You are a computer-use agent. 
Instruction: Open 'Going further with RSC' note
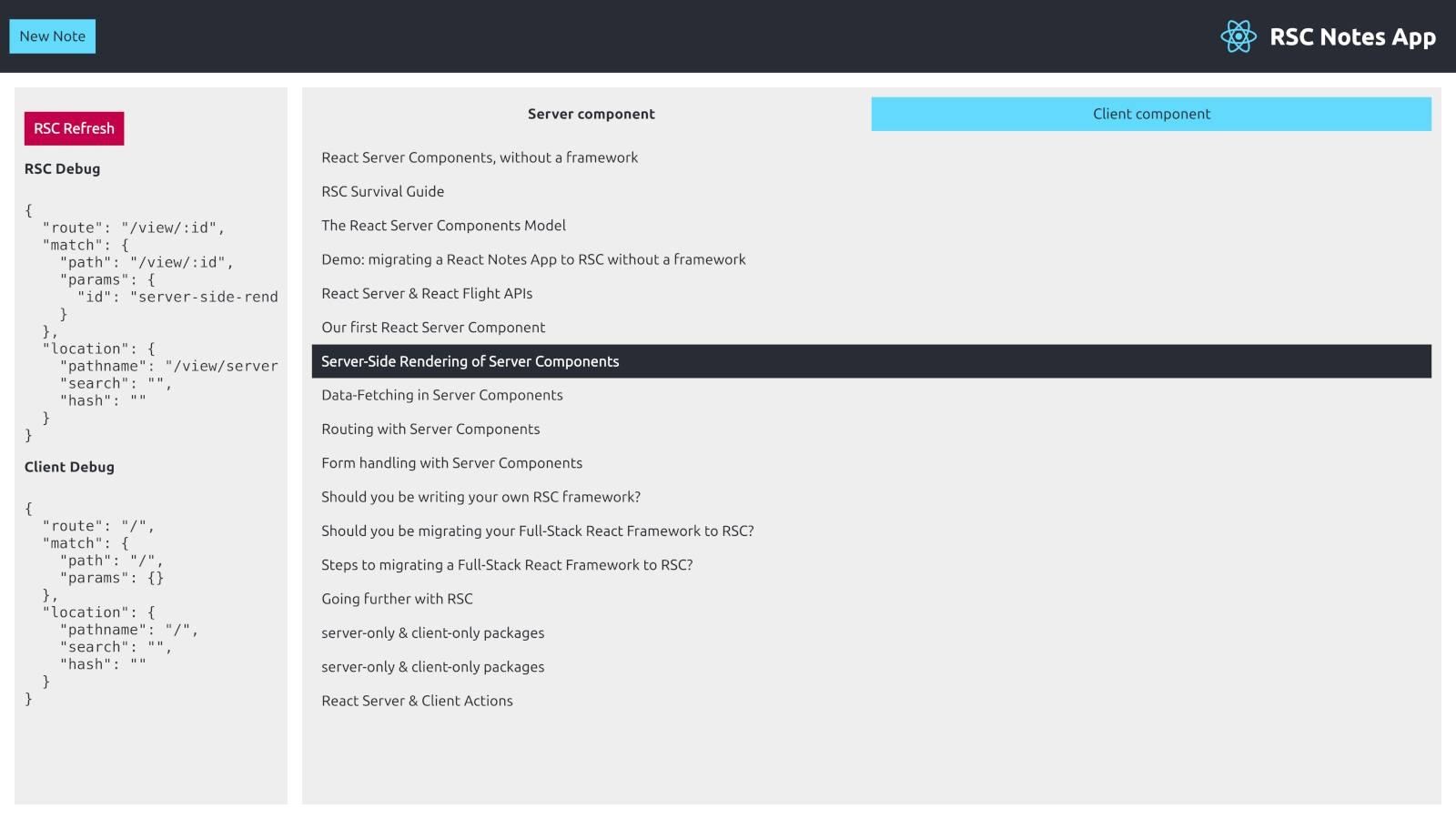(397, 599)
